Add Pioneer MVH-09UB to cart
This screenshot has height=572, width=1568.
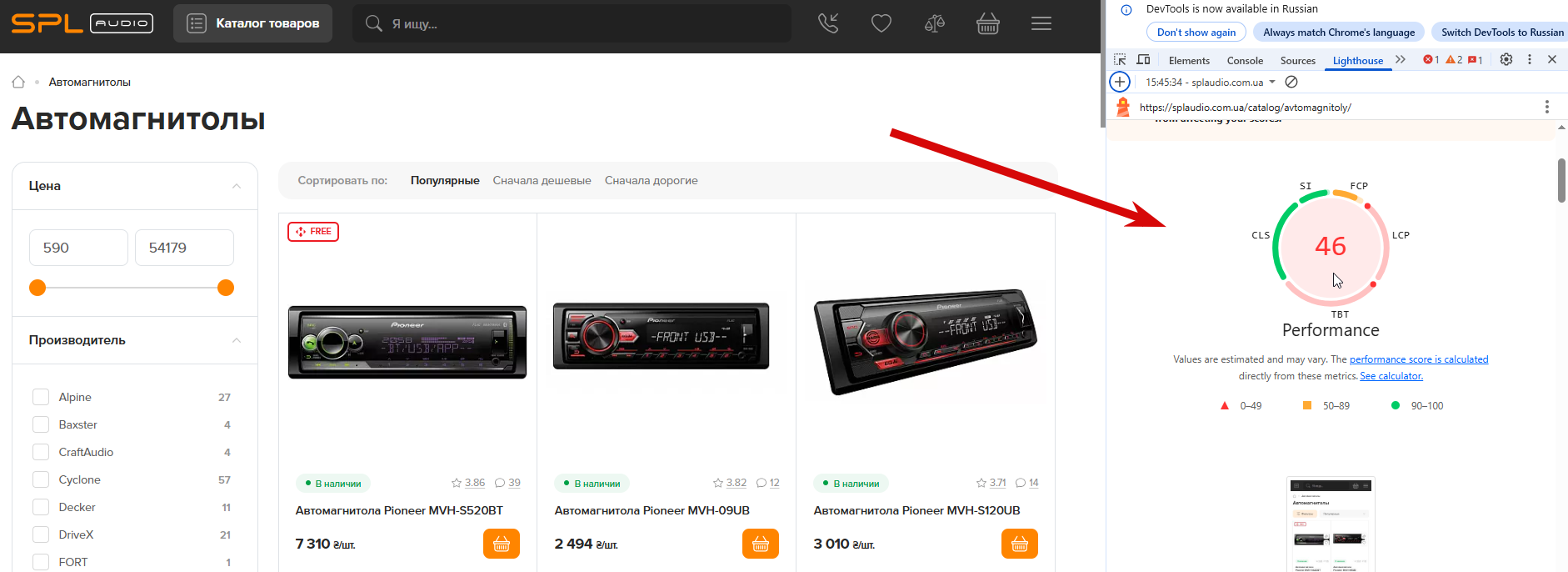click(761, 544)
